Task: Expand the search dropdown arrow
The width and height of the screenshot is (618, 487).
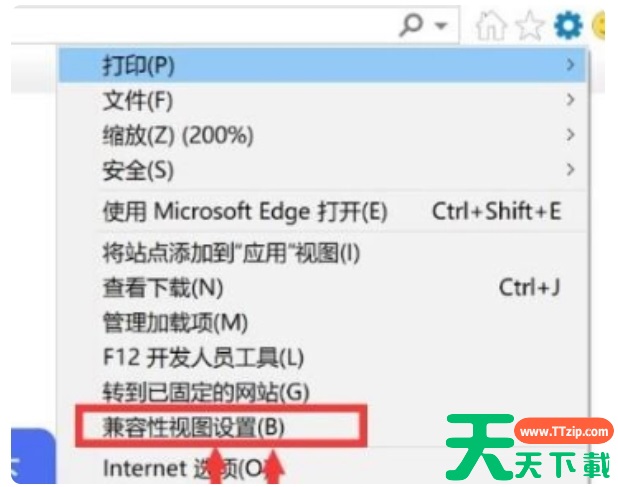Action: click(441, 26)
